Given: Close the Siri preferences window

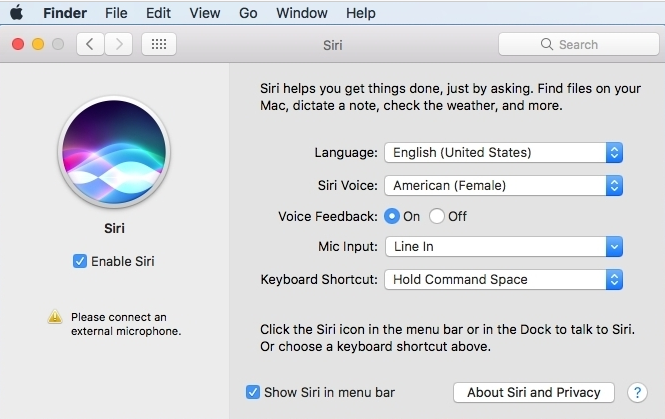Looking at the screenshot, I should (18, 44).
